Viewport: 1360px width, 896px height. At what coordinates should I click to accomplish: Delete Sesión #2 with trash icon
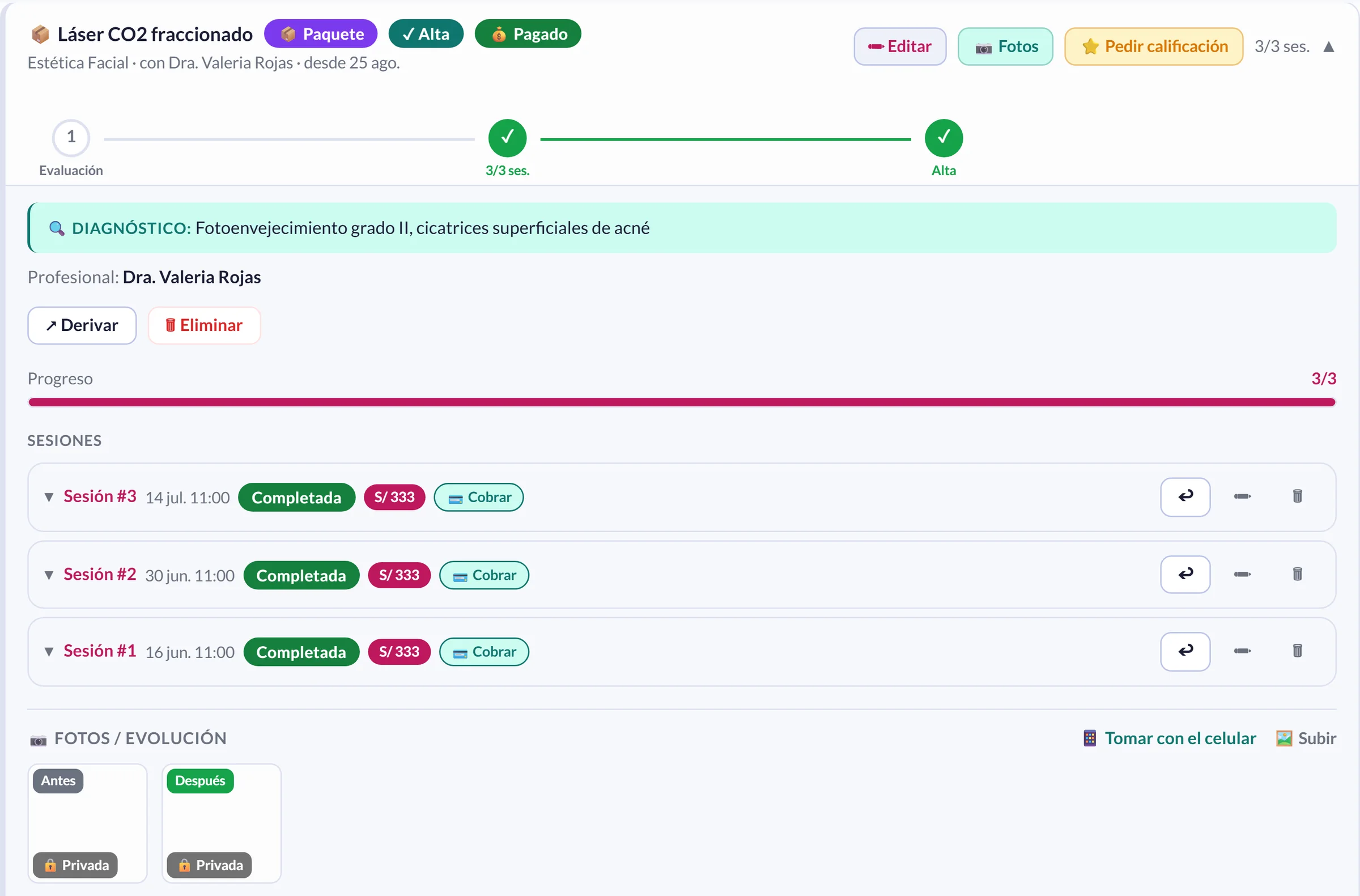[x=1297, y=574]
